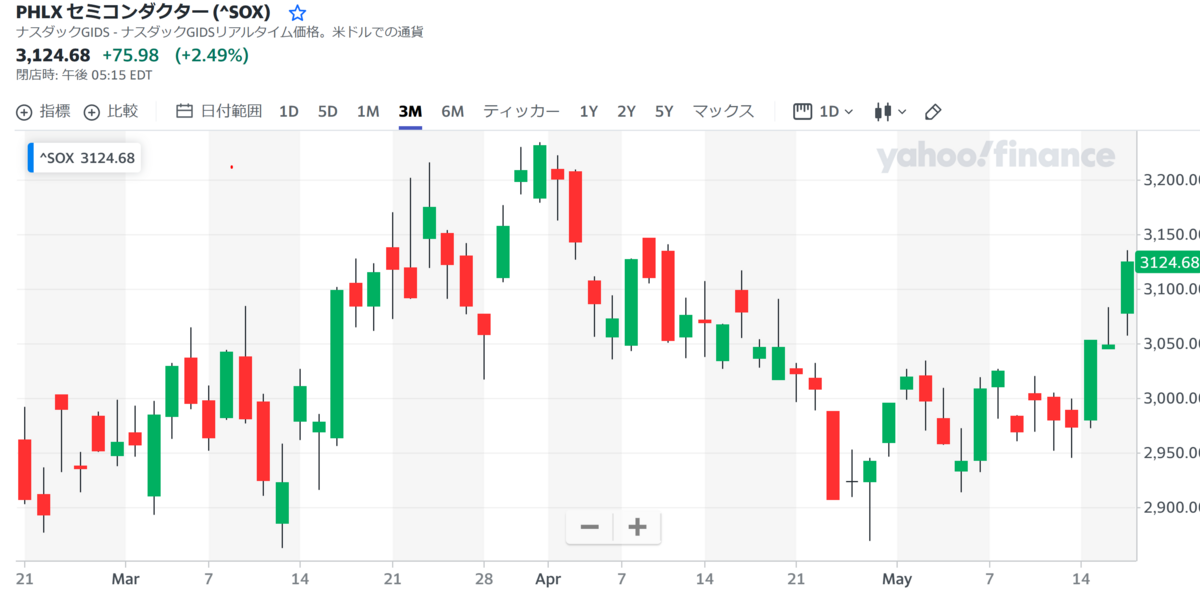Click the 2,900.00 price axis label

[1170, 508]
